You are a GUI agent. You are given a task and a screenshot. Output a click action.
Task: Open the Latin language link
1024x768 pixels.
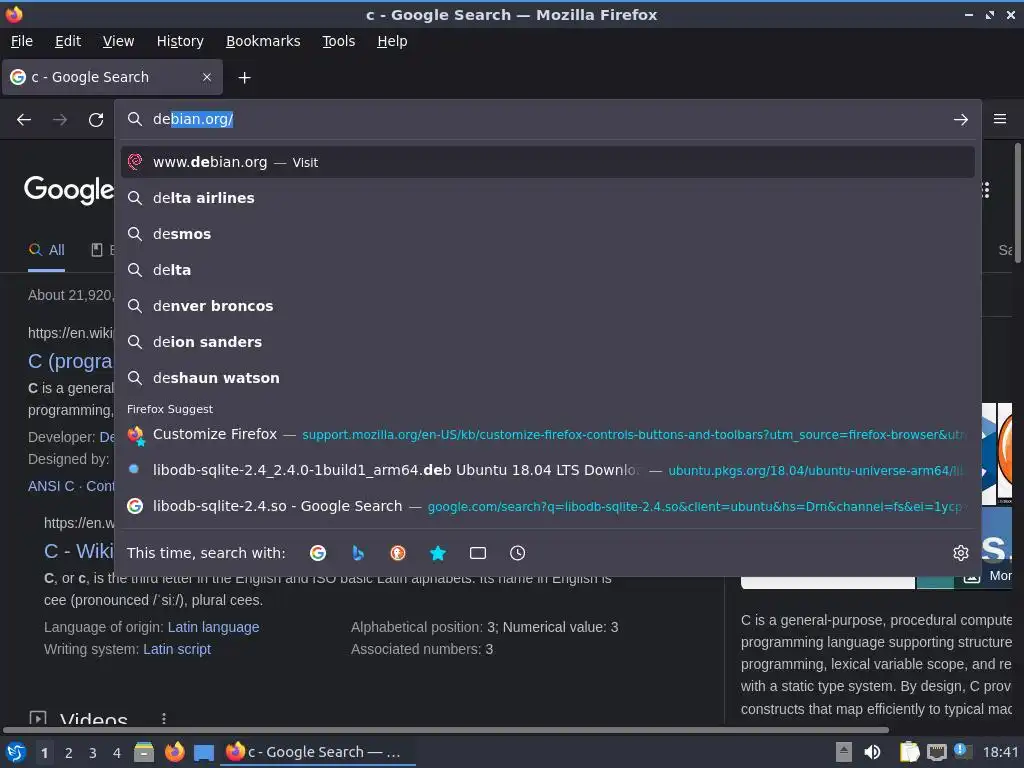pos(214,627)
